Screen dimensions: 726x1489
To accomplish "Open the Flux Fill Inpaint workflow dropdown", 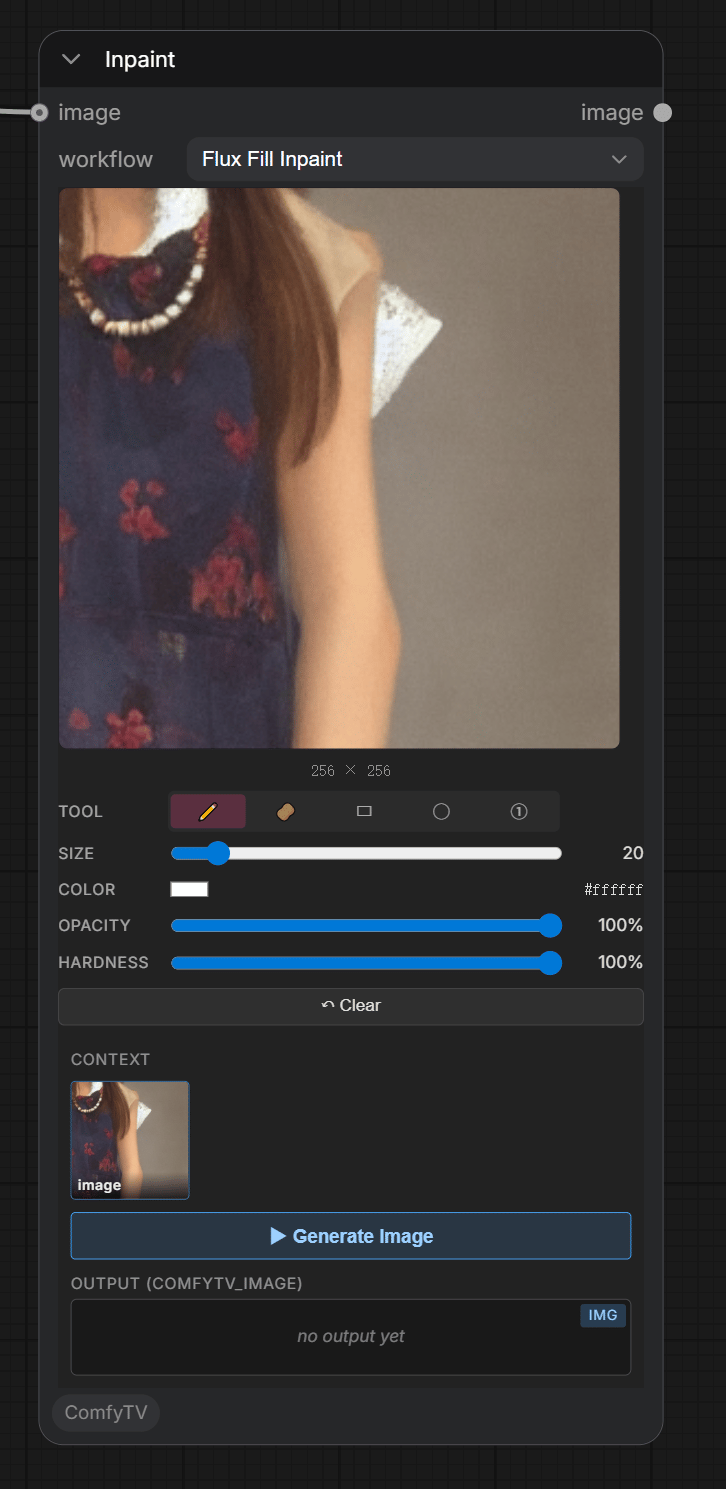I will tap(415, 159).
